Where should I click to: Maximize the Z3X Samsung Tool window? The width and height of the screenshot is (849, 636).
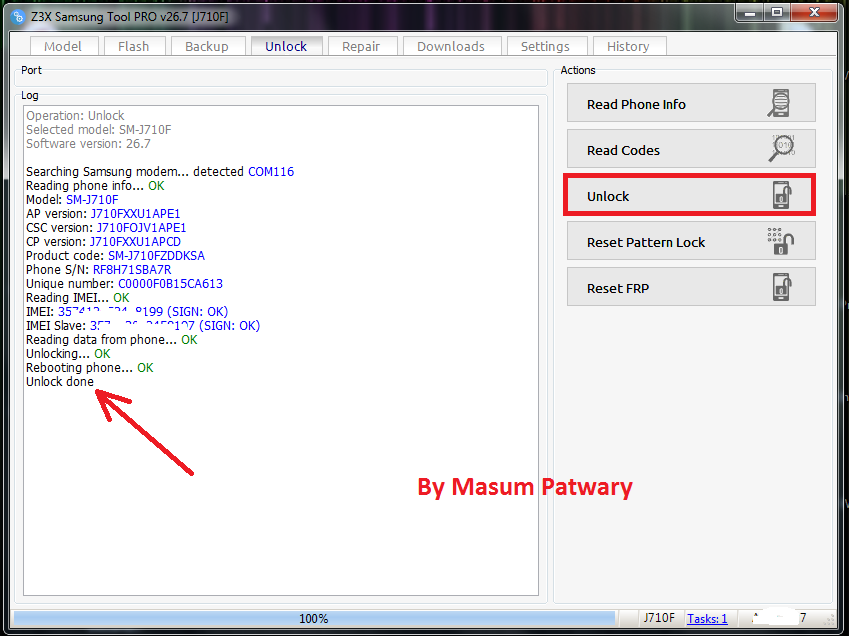[777, 13]
